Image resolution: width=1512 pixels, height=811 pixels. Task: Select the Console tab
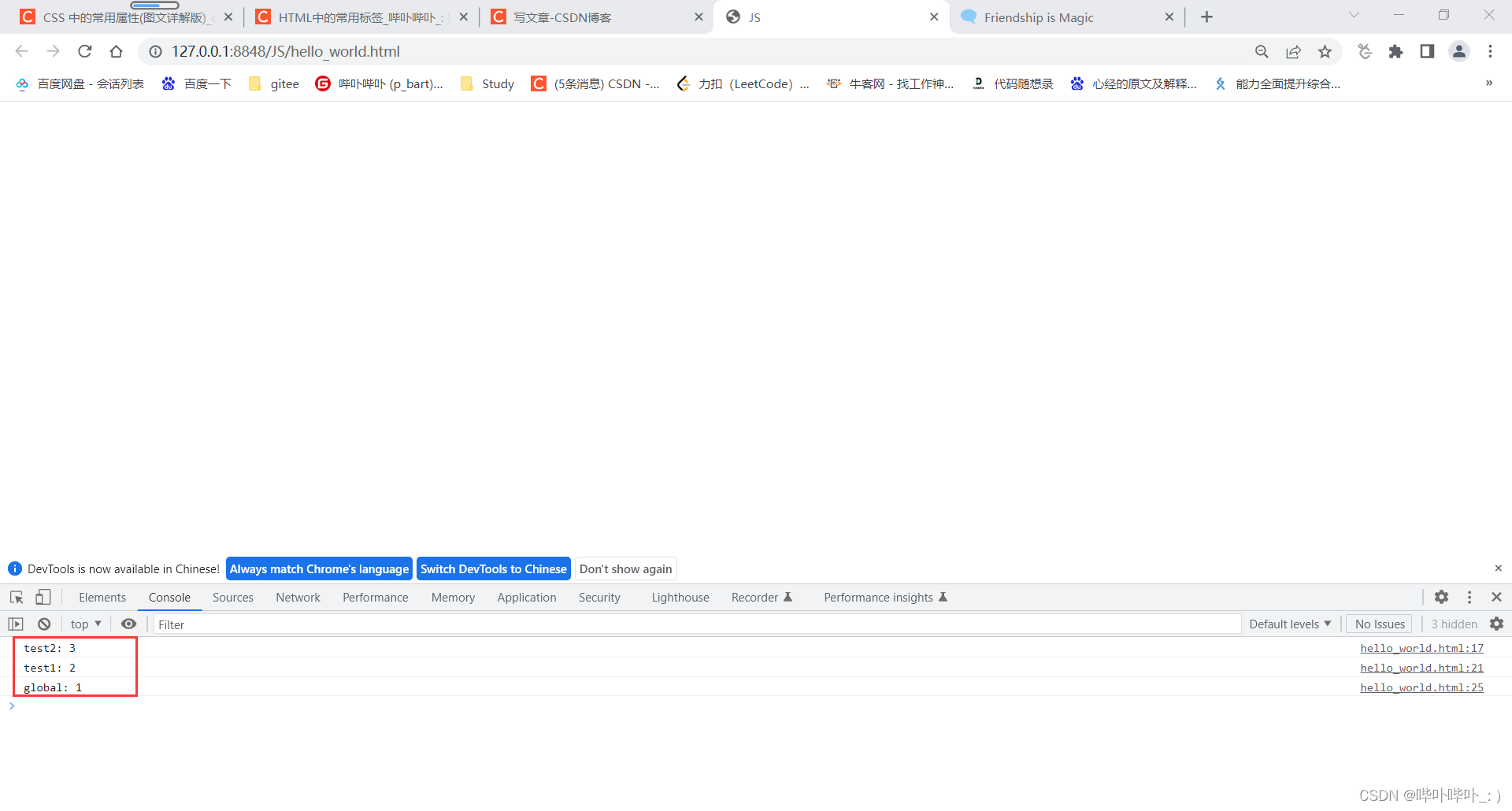click(169, 597)
